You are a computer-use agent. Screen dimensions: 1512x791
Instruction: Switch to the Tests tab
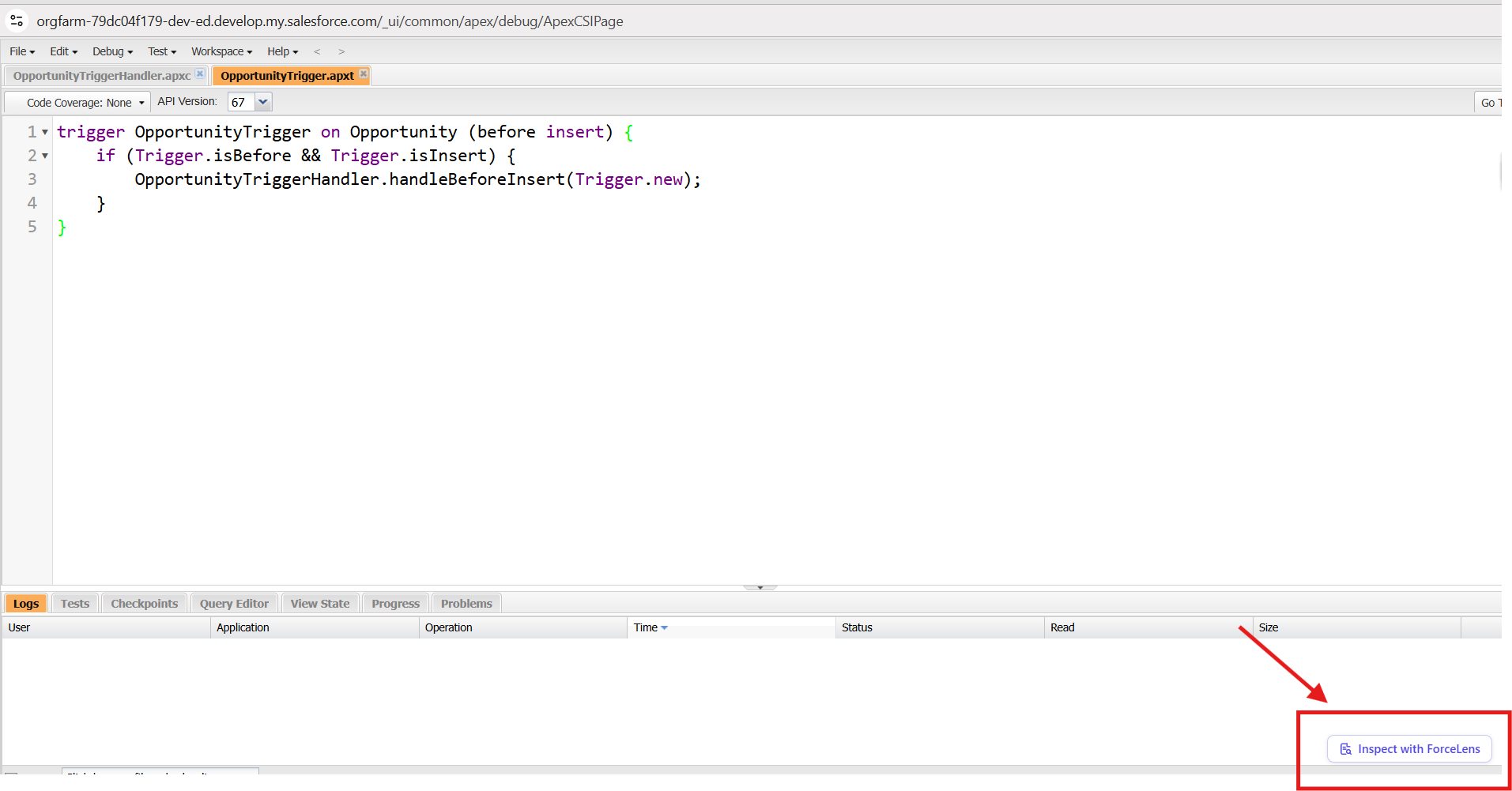[75, 604]
